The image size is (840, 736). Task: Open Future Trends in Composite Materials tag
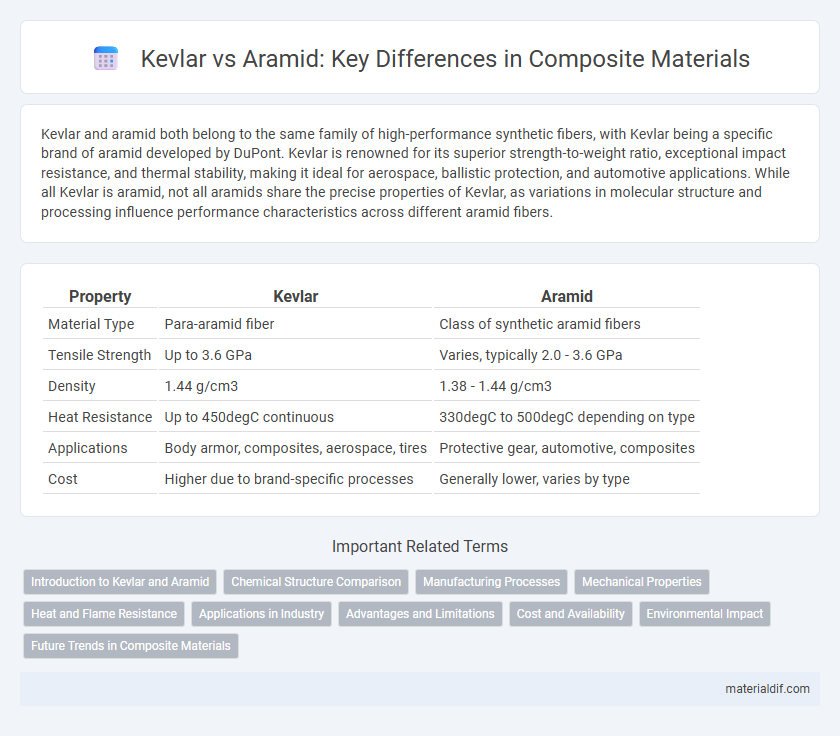click(131, 646)
